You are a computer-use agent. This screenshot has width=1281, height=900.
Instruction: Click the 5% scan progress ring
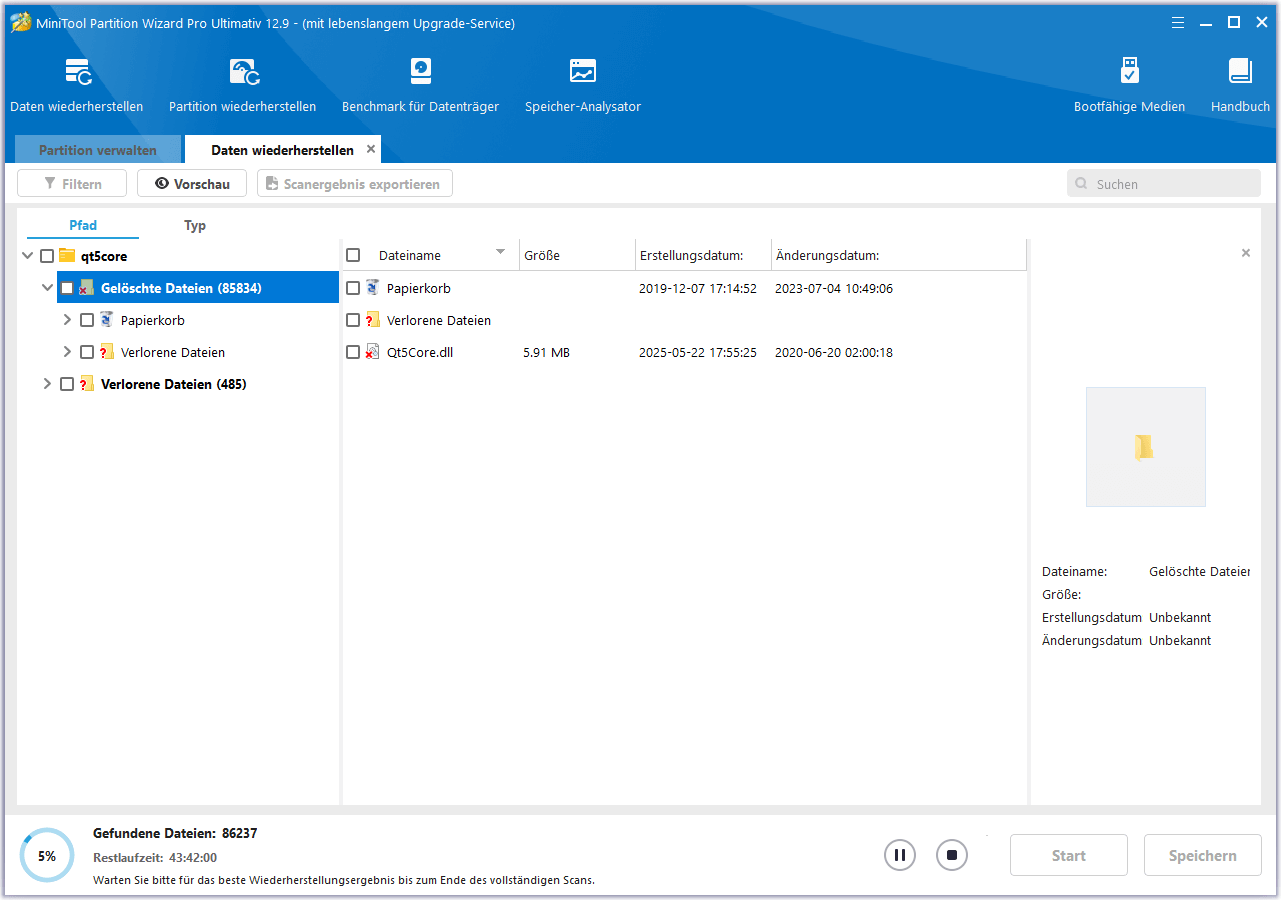point(47,855)
